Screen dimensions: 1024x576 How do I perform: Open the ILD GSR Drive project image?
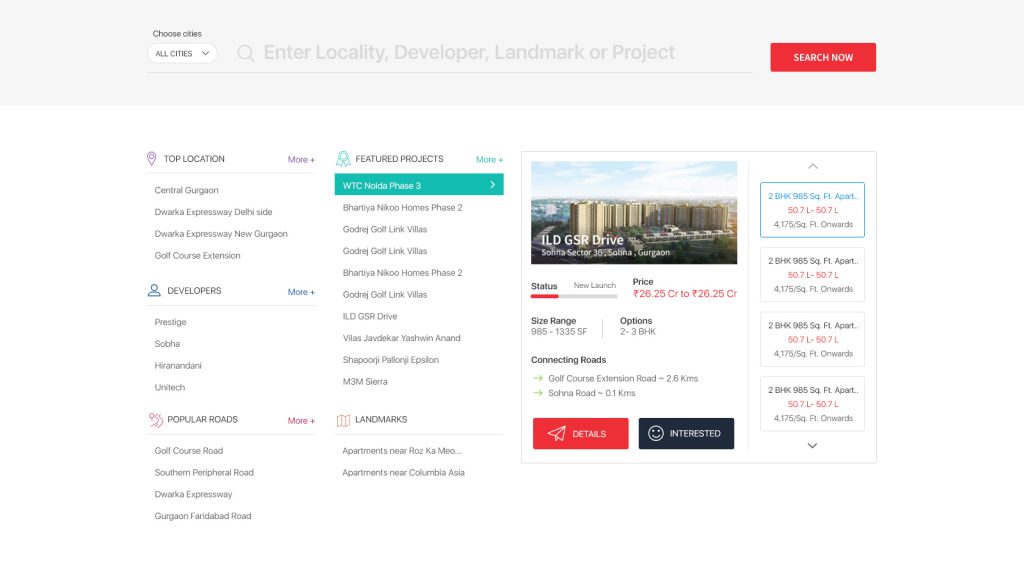click(634, 213)
